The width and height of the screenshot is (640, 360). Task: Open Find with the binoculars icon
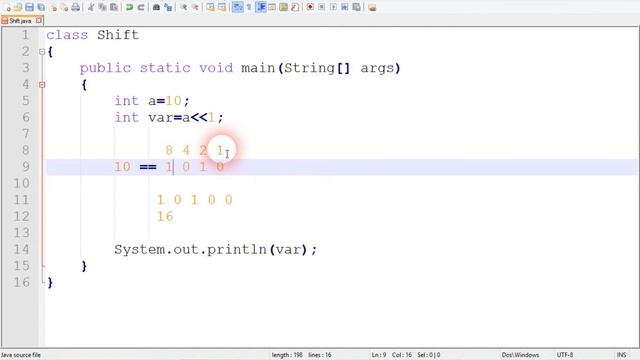click(156, 7)
